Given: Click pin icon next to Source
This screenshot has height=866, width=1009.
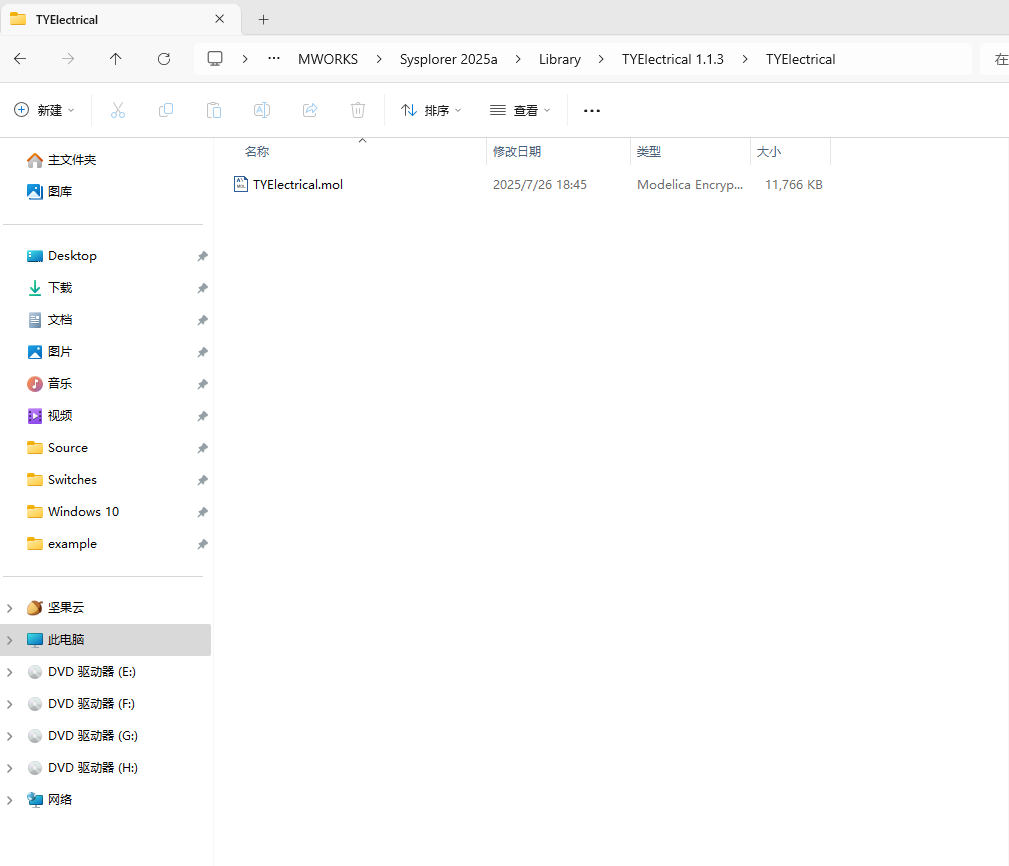Looking at the screenshot, I should point(203,448).
